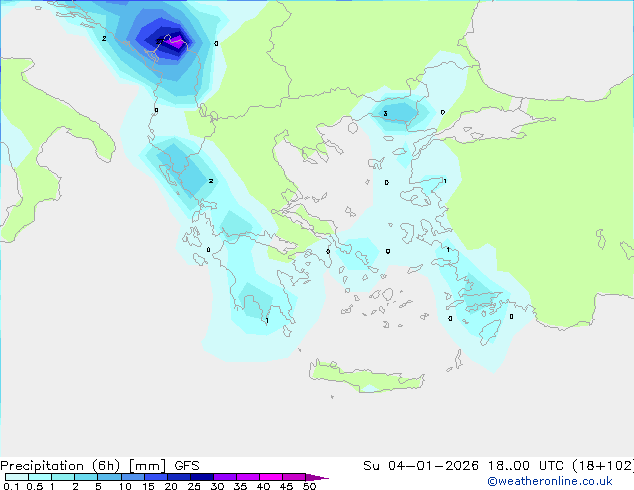Click the "40" legend label

coord(263,486)
